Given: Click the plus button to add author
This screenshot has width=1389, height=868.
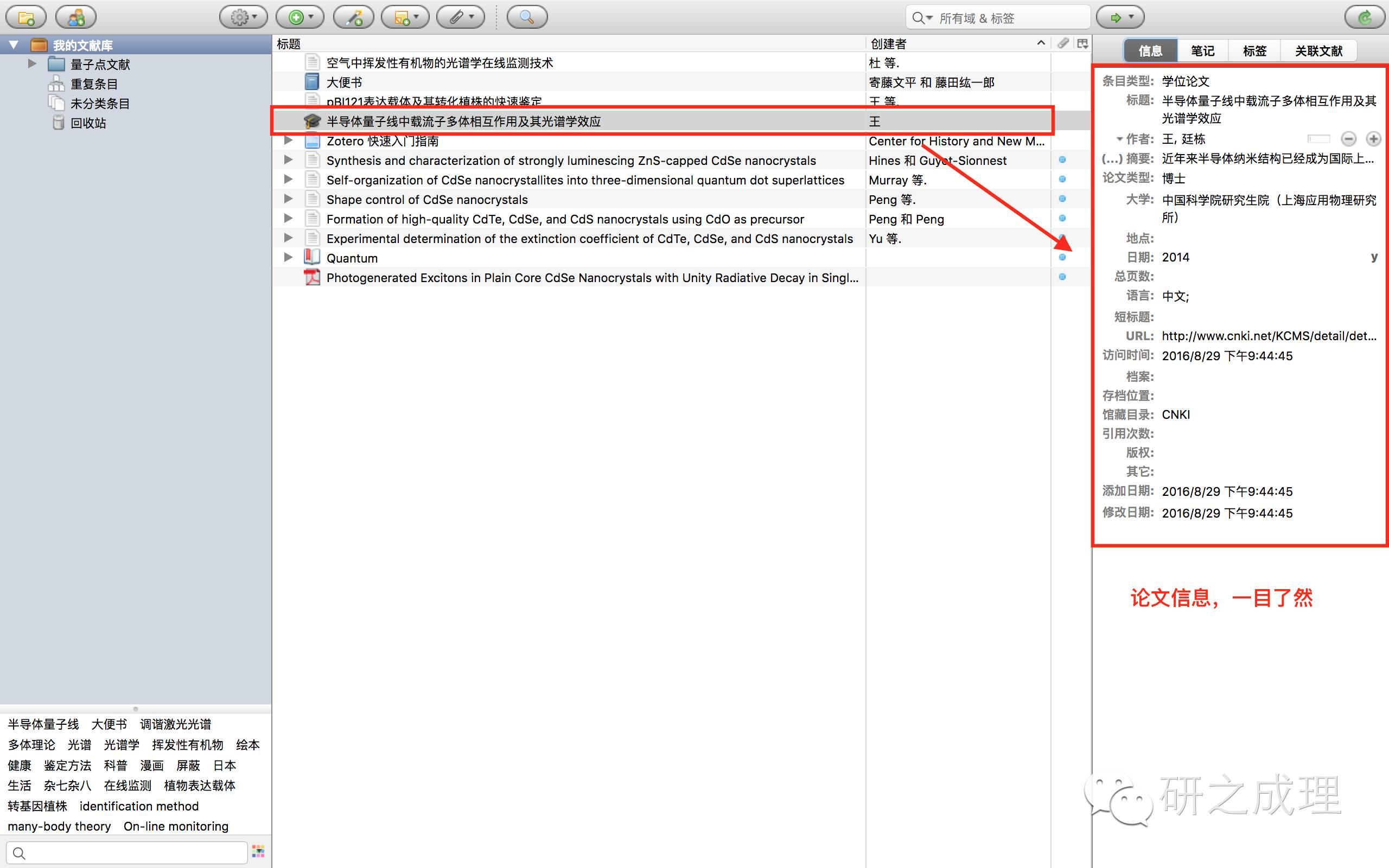Looking at the screenshot, I should 1373,138.
